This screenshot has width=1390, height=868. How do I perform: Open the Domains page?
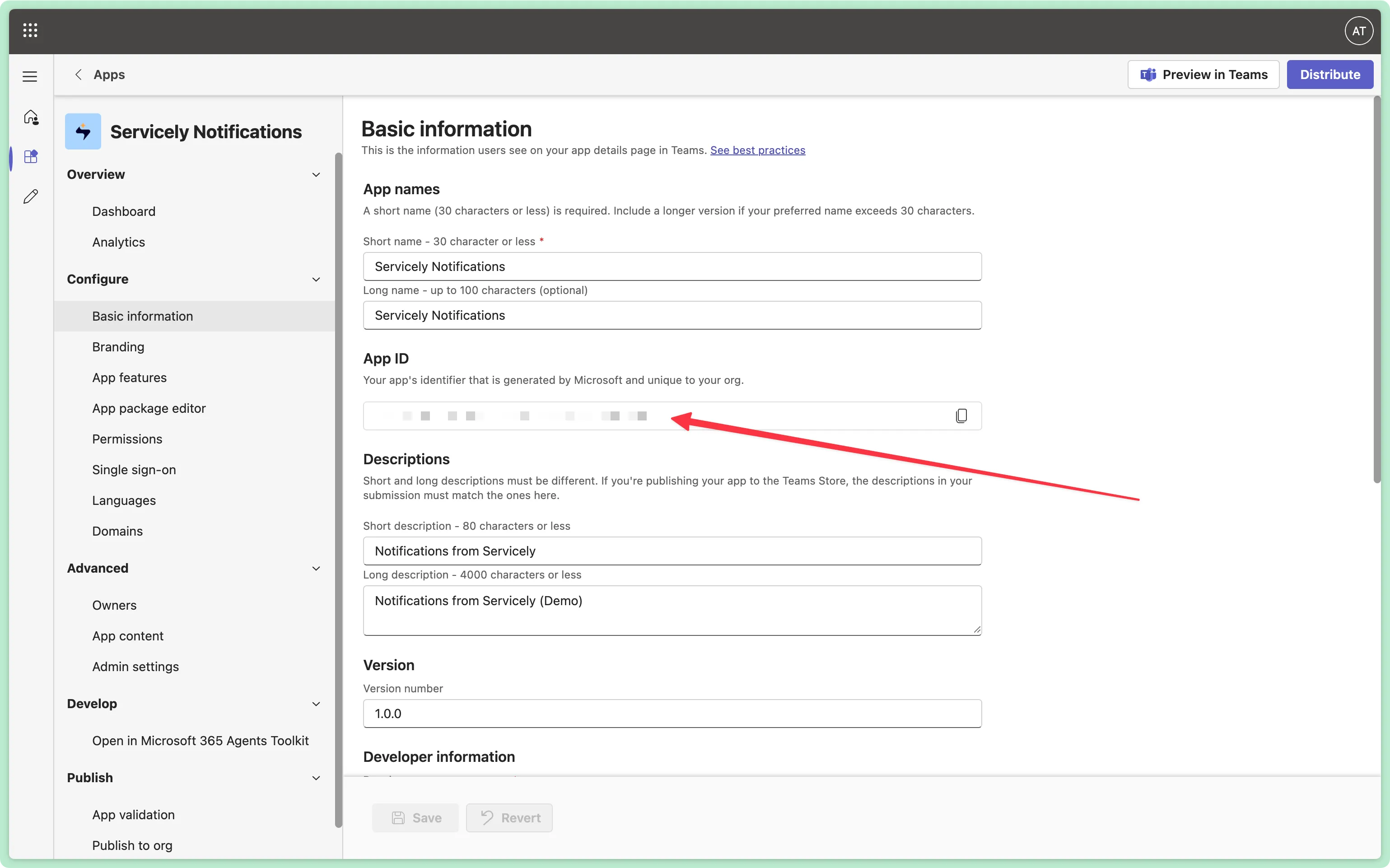(118, 531)
